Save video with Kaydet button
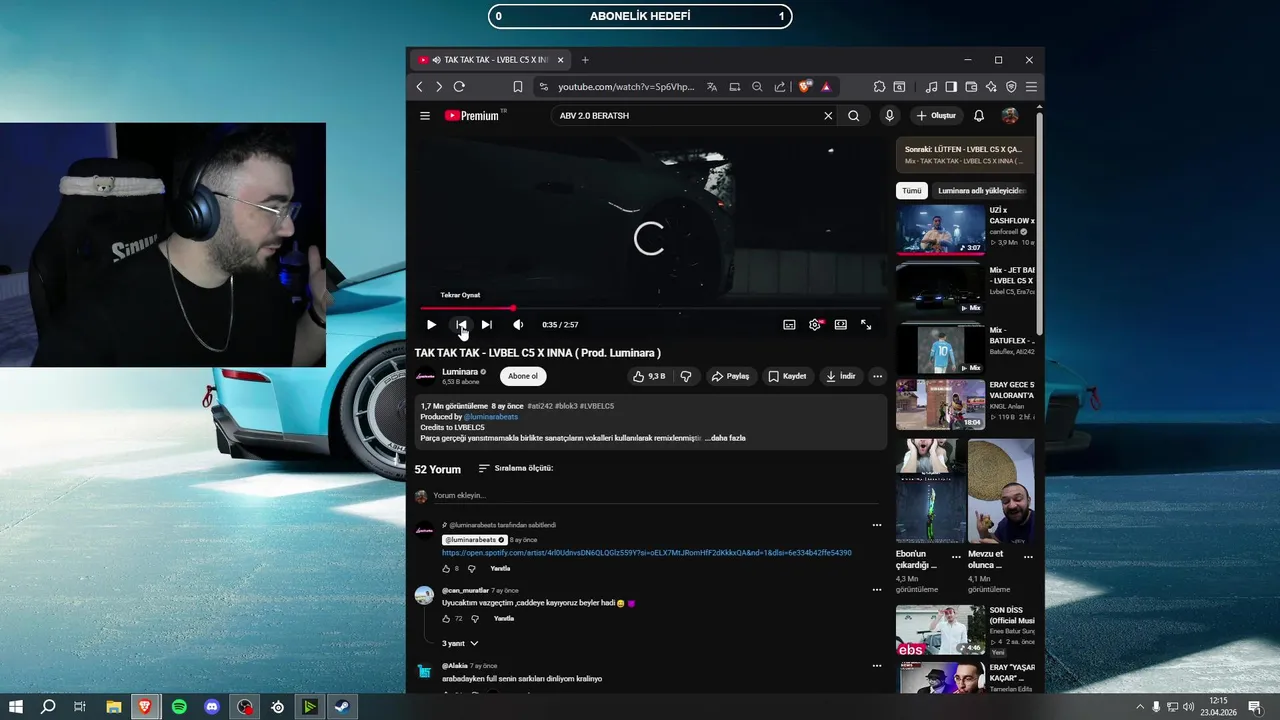1280x720 pixels. [x=787, y=377]
